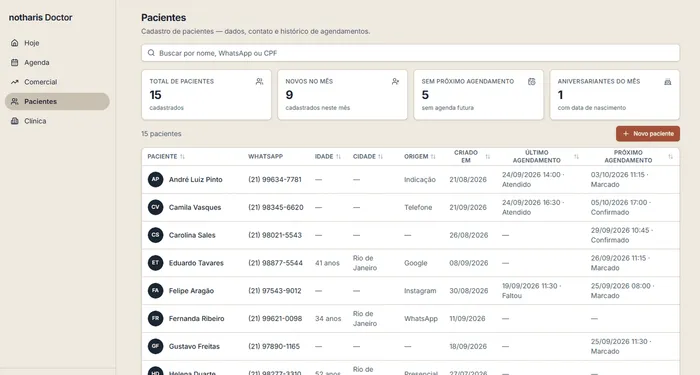Sort by Origem column arrows
The height and width of the screenshot is (375, 700).
click(x=433, y=157)
